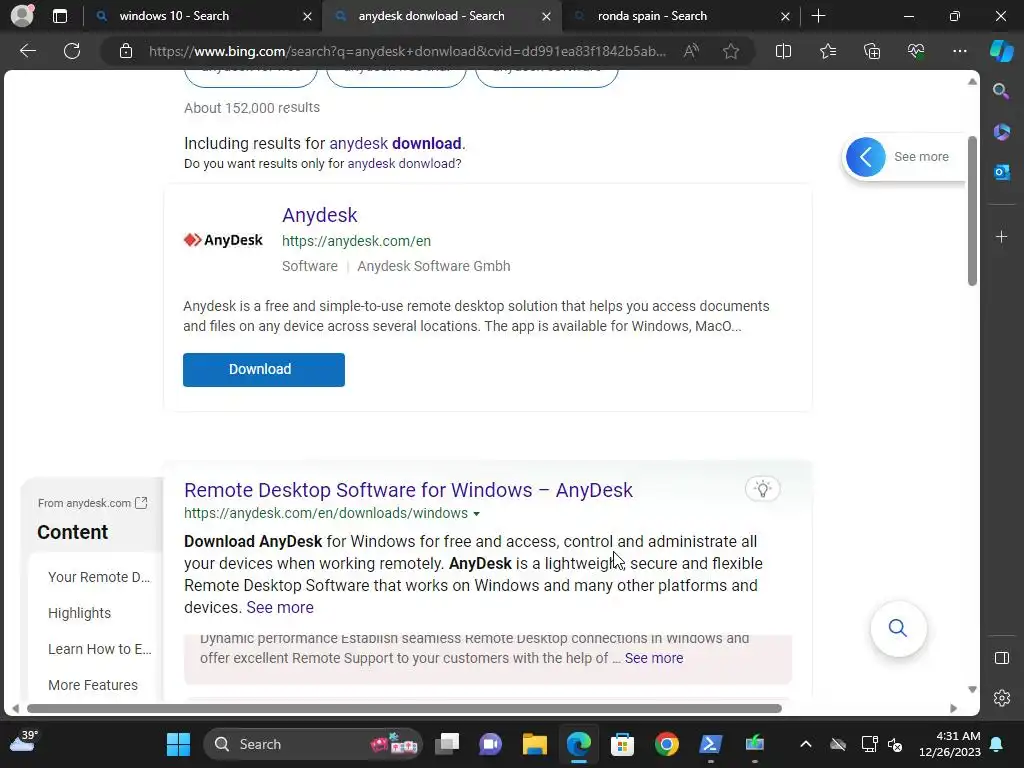Open File Explorer from the taskbar
This screenshot has width=1024, height=768.
534,744
